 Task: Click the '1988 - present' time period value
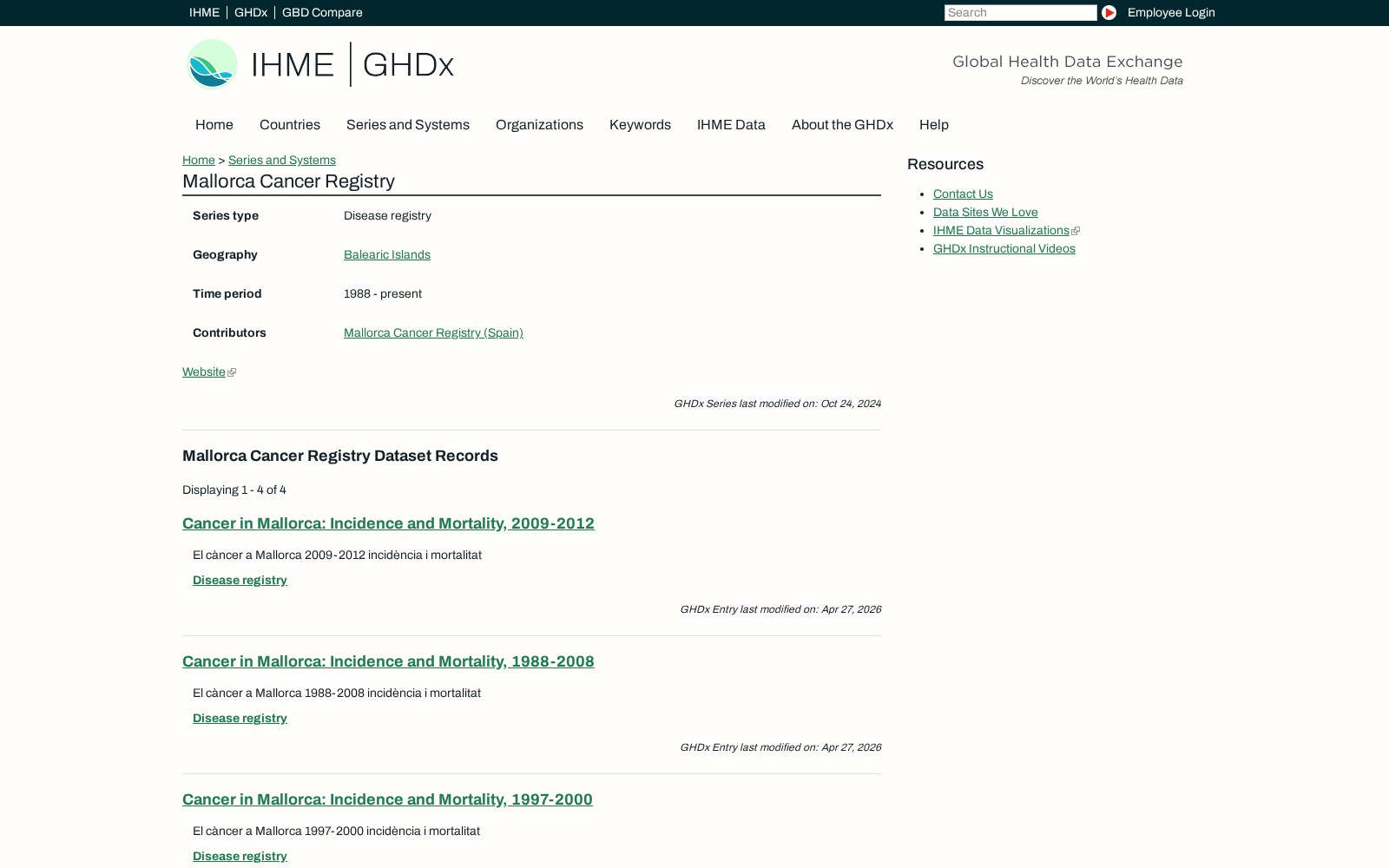(383, 294)
